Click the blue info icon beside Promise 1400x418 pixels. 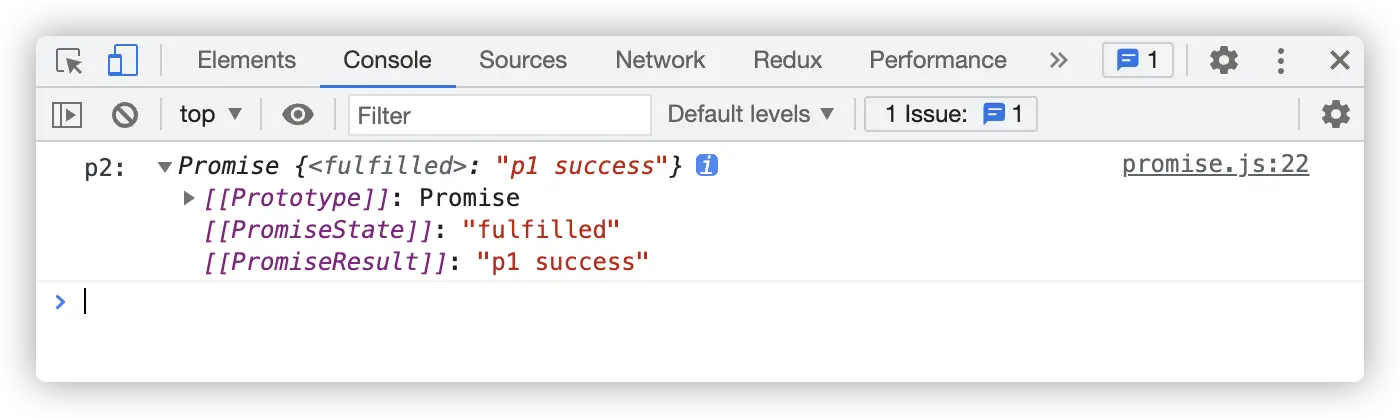click(x=707, y=166)
